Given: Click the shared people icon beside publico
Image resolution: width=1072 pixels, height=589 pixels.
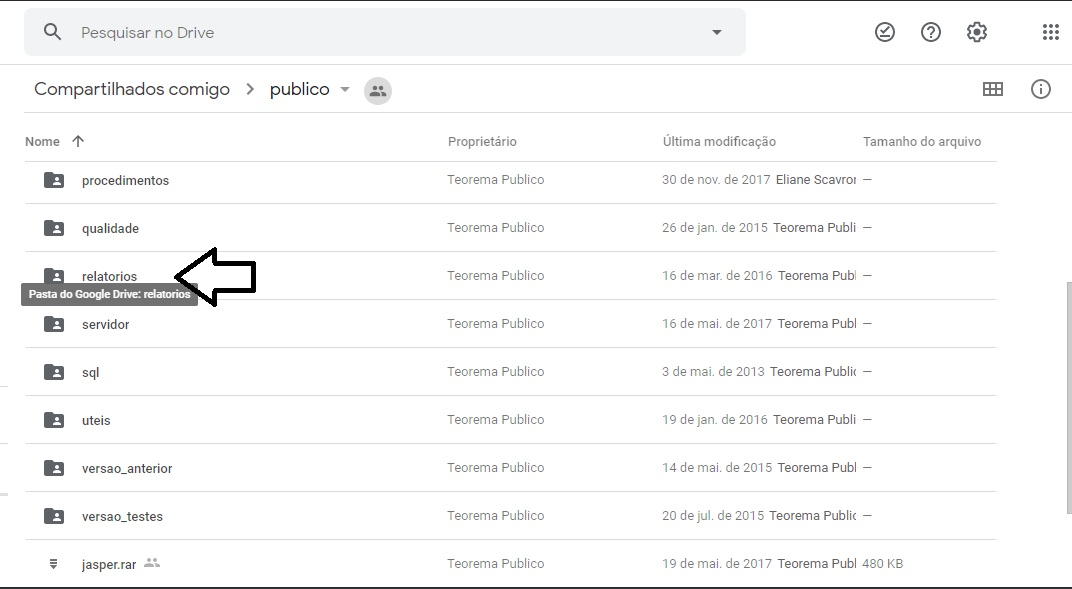Looking at the screenshot, I should (378, 90).
